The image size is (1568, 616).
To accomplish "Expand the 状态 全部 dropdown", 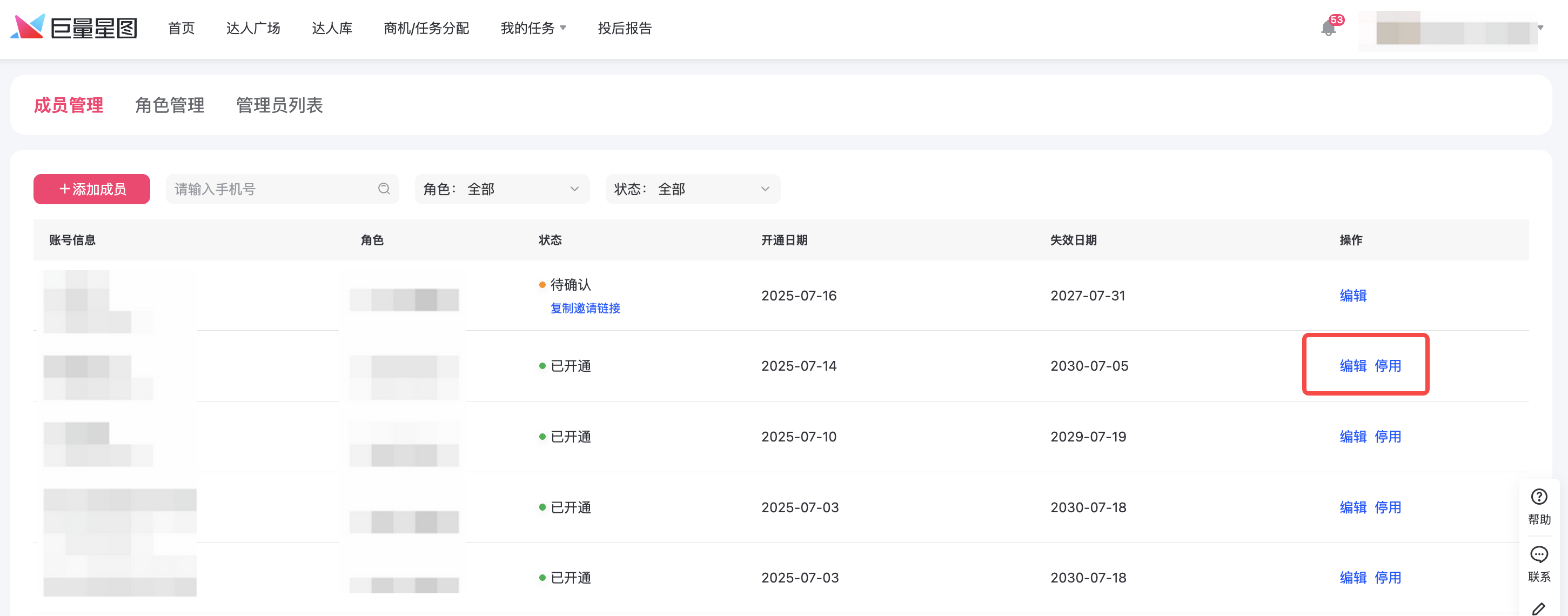I will point(692,189).
